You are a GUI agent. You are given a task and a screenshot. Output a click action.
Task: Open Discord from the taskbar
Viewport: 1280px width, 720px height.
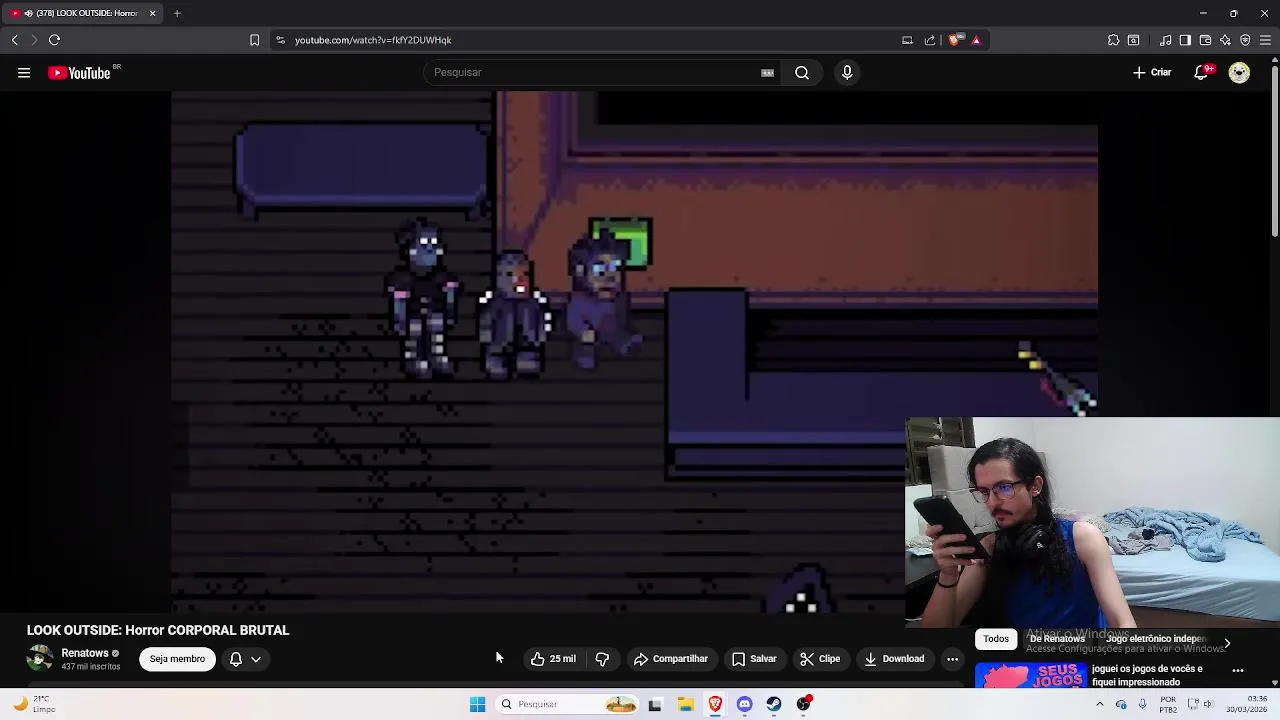pyautogui.click(x=744, y=704)
